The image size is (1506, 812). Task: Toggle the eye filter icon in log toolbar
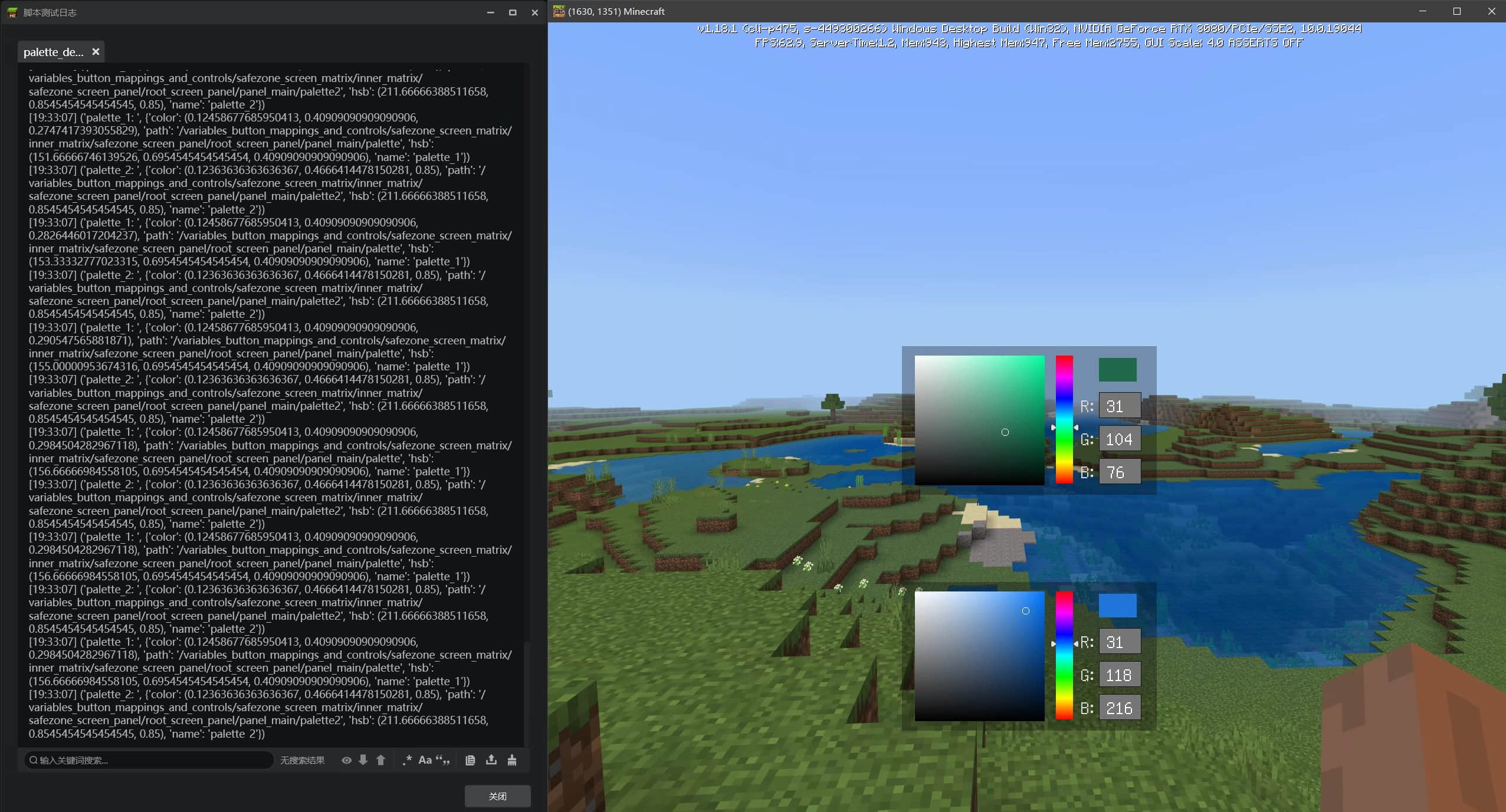[346, 760]
